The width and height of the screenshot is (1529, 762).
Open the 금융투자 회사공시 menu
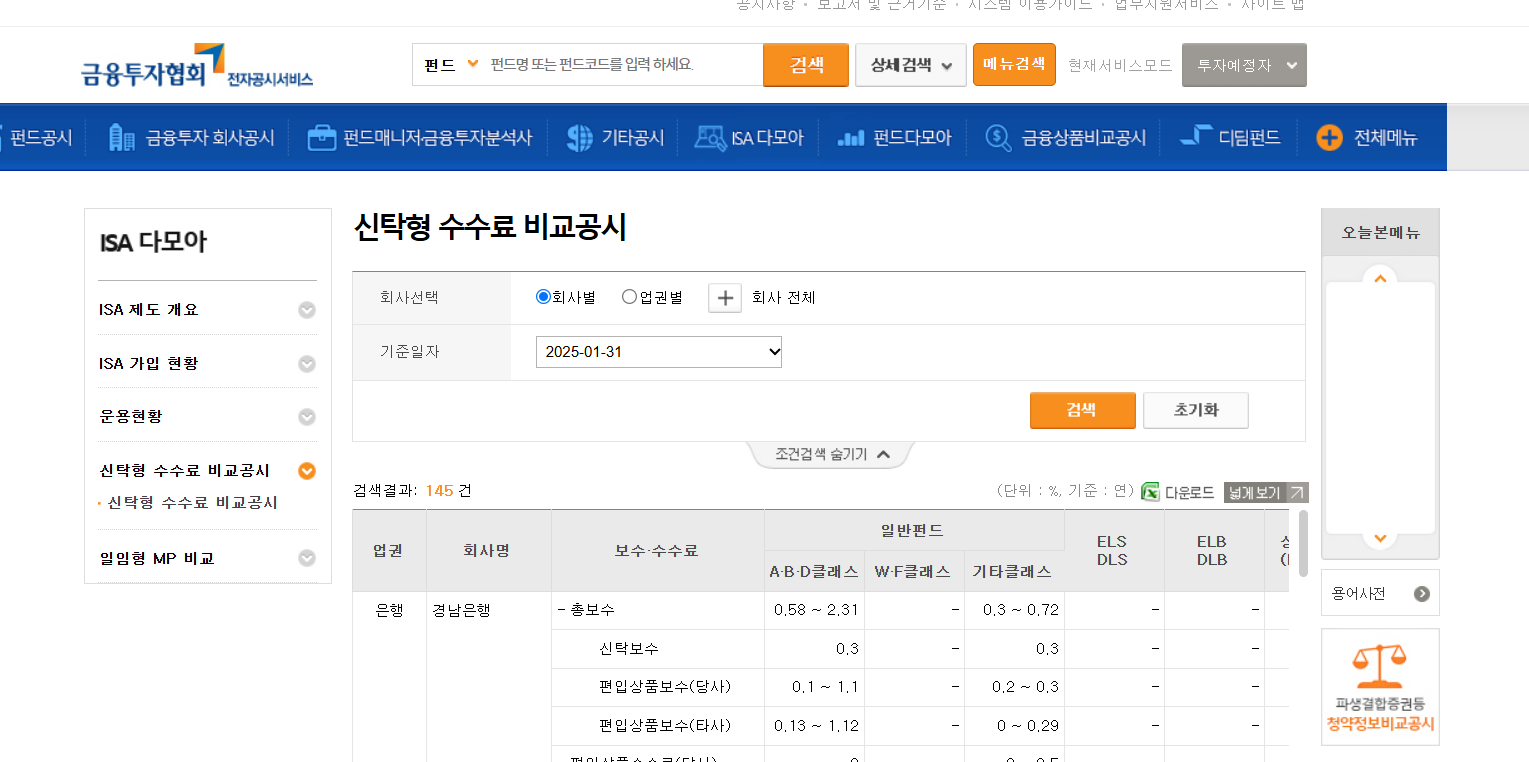coord(210,138)
